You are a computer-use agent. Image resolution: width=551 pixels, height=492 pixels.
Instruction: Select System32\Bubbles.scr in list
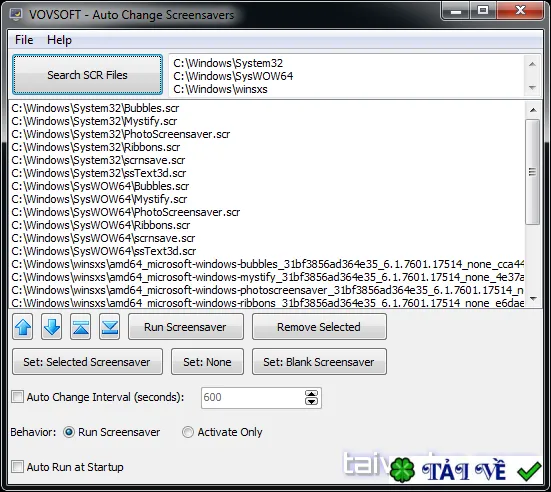click(x=95, y=108)
